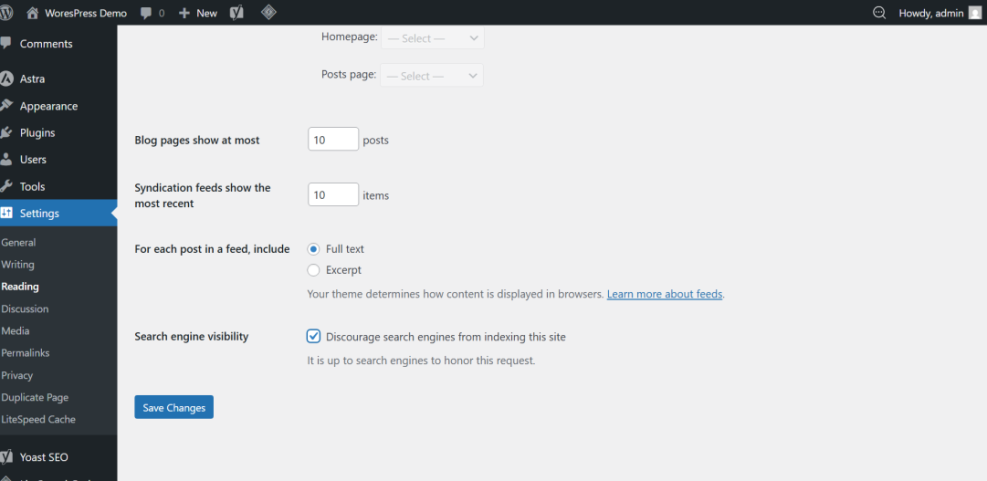
Task: Open the Homepage select dropdown
Action: [432, 38]
